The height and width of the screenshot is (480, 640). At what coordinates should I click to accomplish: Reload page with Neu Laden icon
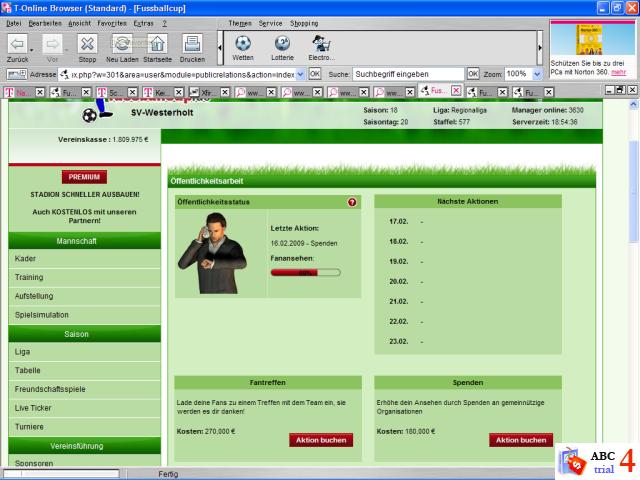[122, 45]
